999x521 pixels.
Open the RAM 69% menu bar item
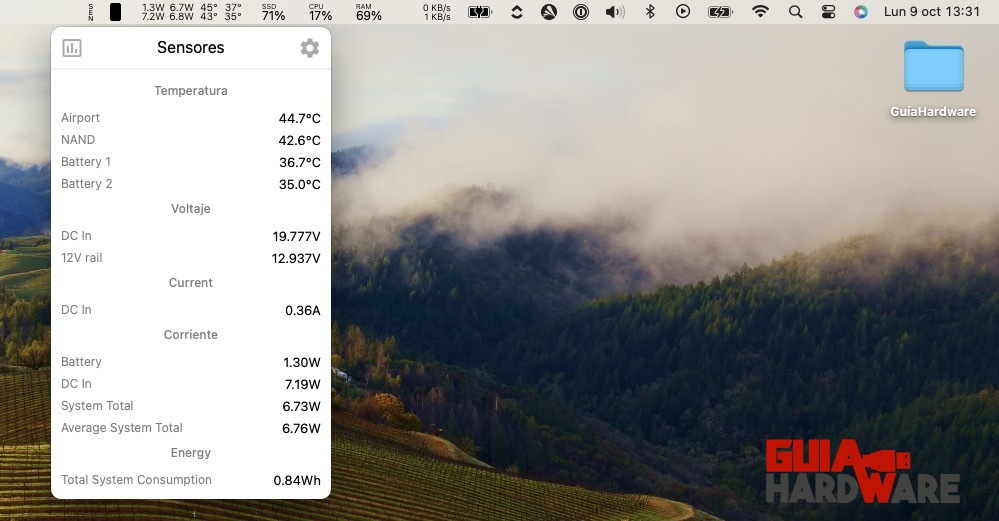[x=368, y=12]
